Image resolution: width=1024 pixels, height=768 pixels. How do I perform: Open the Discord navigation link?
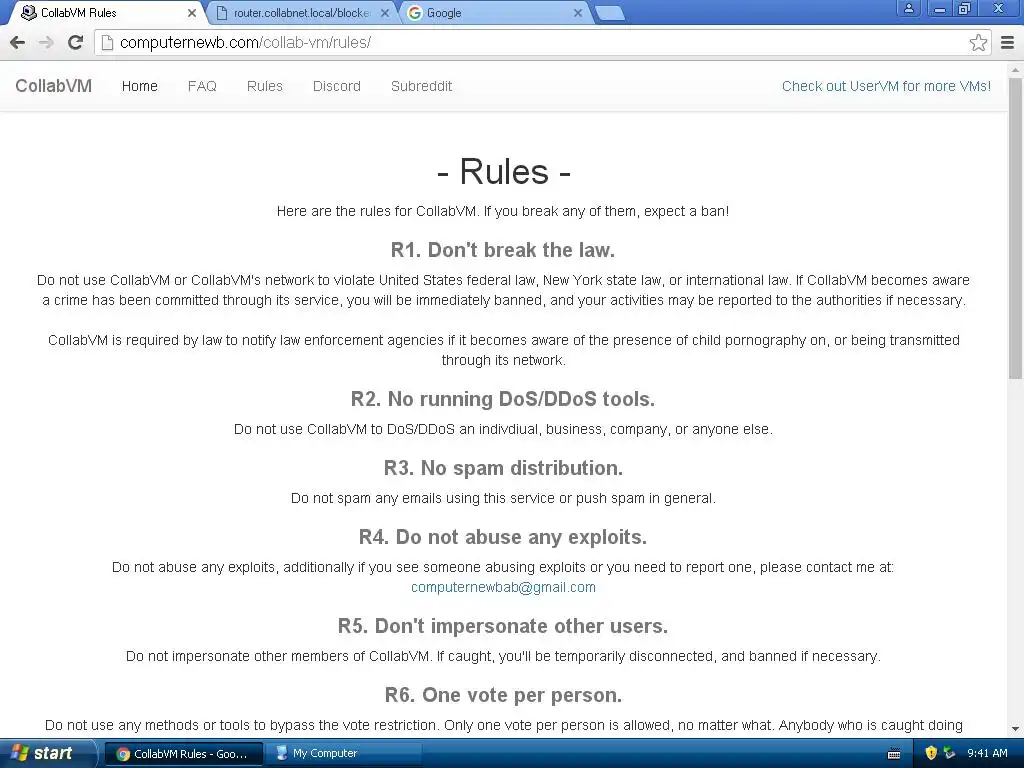point(336,86)
